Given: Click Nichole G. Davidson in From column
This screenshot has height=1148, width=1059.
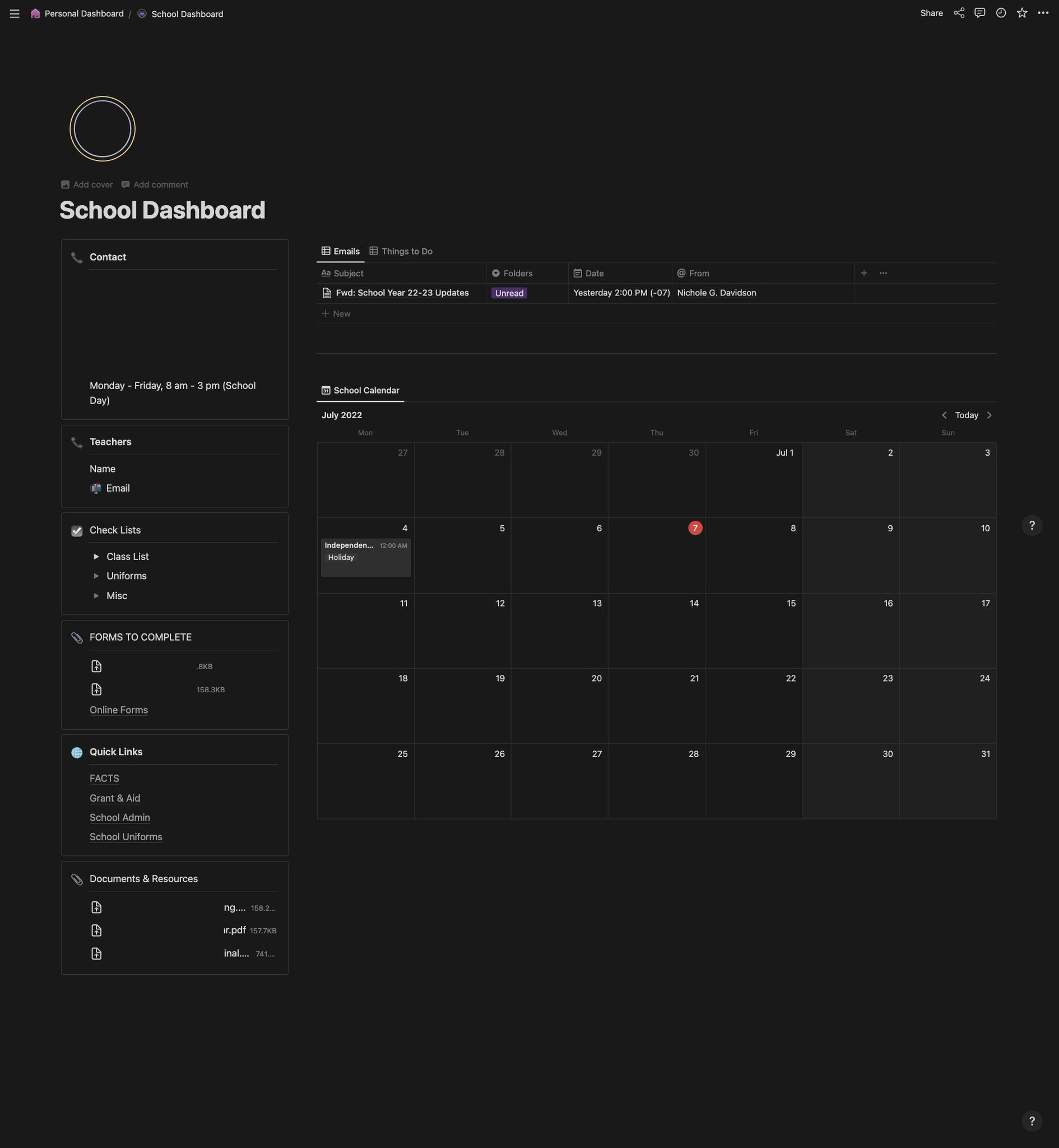Looking at the screenshot, I should (716, 293).
